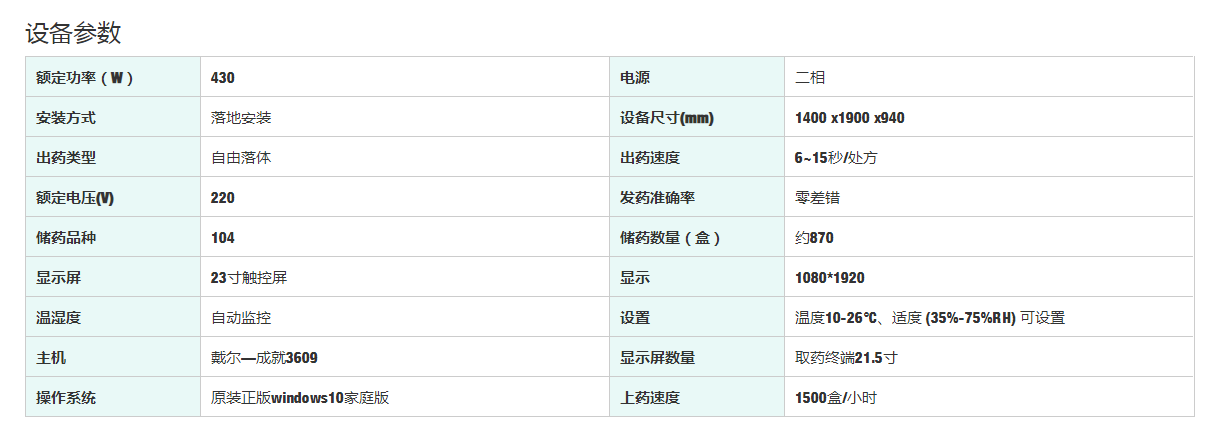Select the 电源 label cell
The image size is (1219, 429).
click(x=634, y=78)
